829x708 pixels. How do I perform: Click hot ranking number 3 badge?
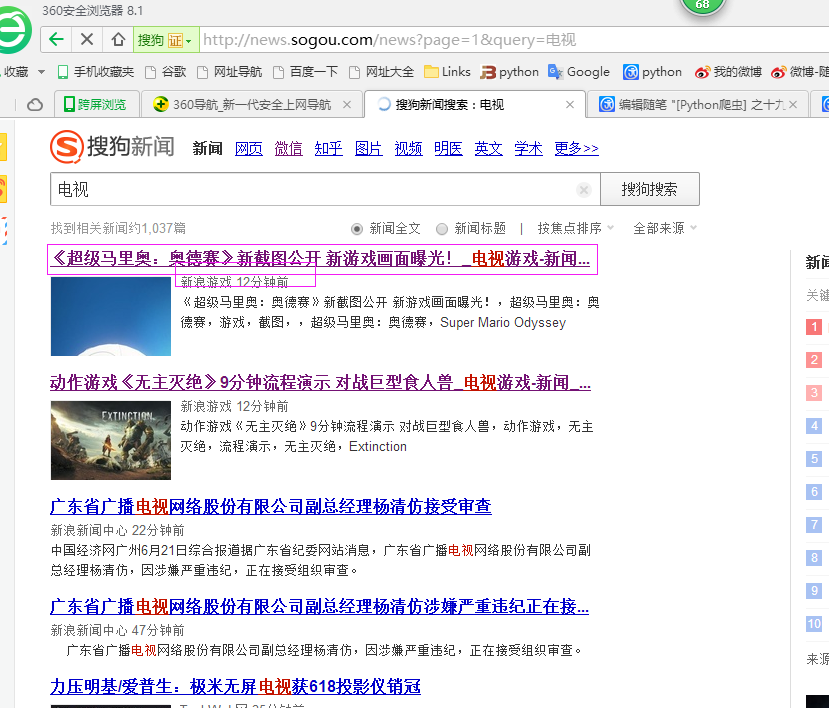(814, 393)
